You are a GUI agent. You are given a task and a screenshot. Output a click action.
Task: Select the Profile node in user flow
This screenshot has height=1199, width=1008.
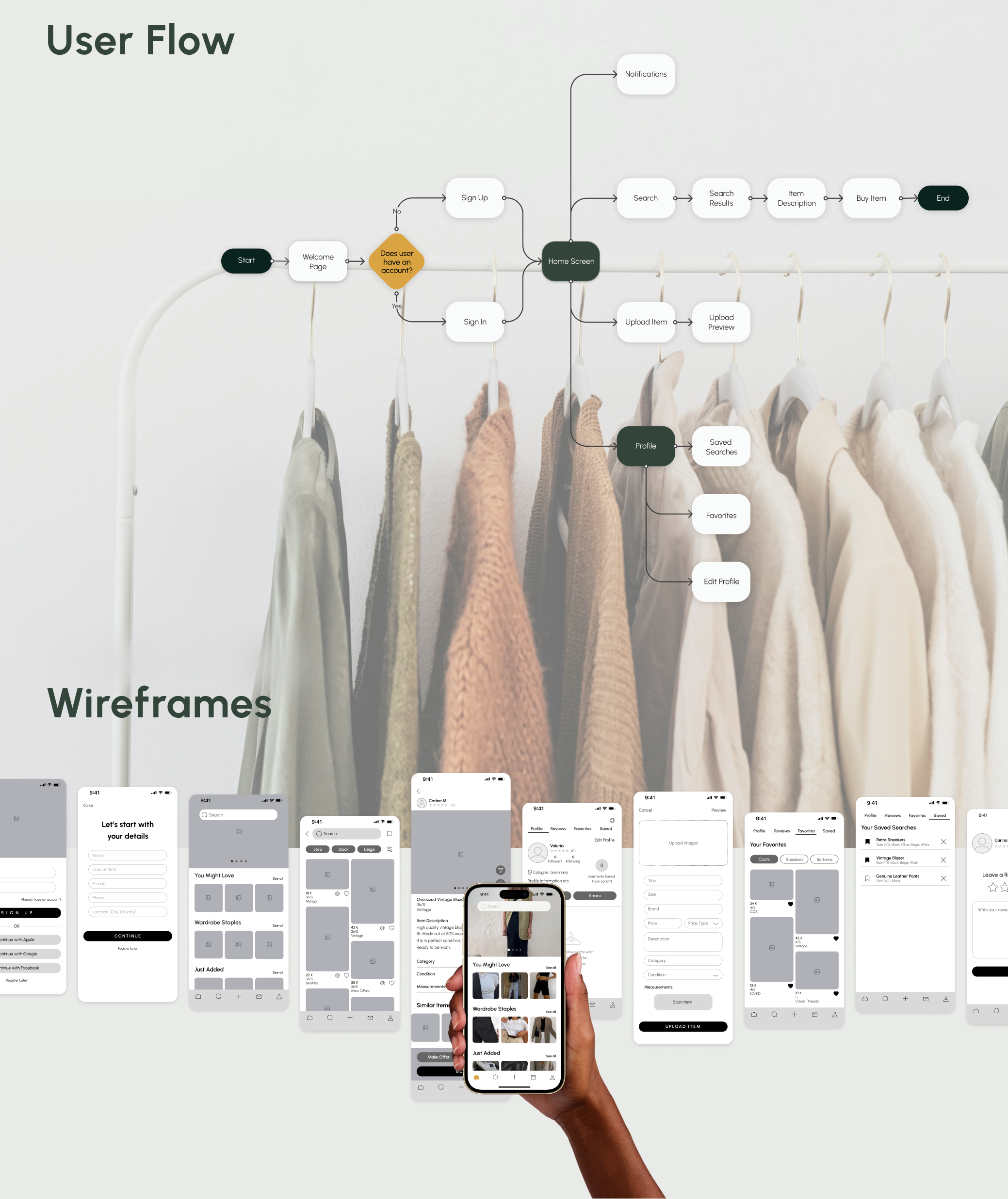[643, 444]
